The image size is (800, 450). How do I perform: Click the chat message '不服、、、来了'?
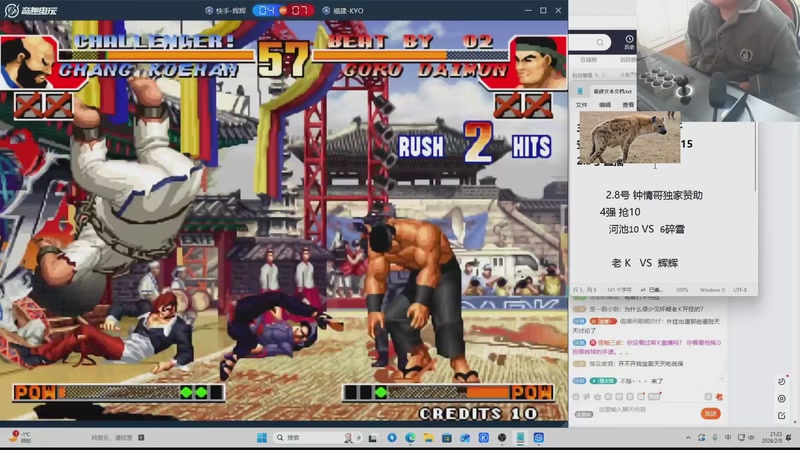tap(641, 381)
